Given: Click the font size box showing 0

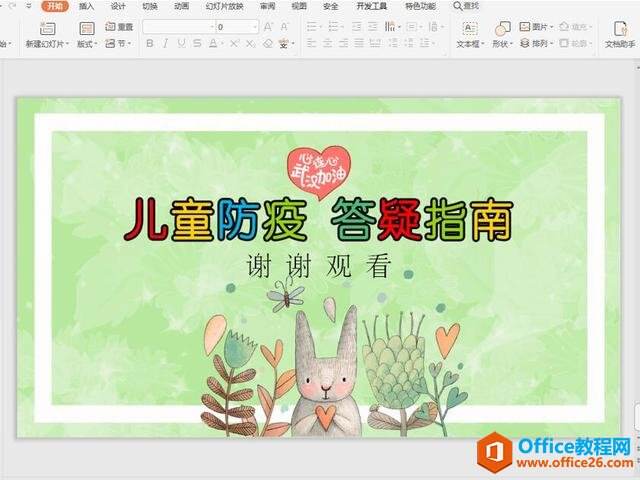Looking at the screenshot, I should (238, 27).
